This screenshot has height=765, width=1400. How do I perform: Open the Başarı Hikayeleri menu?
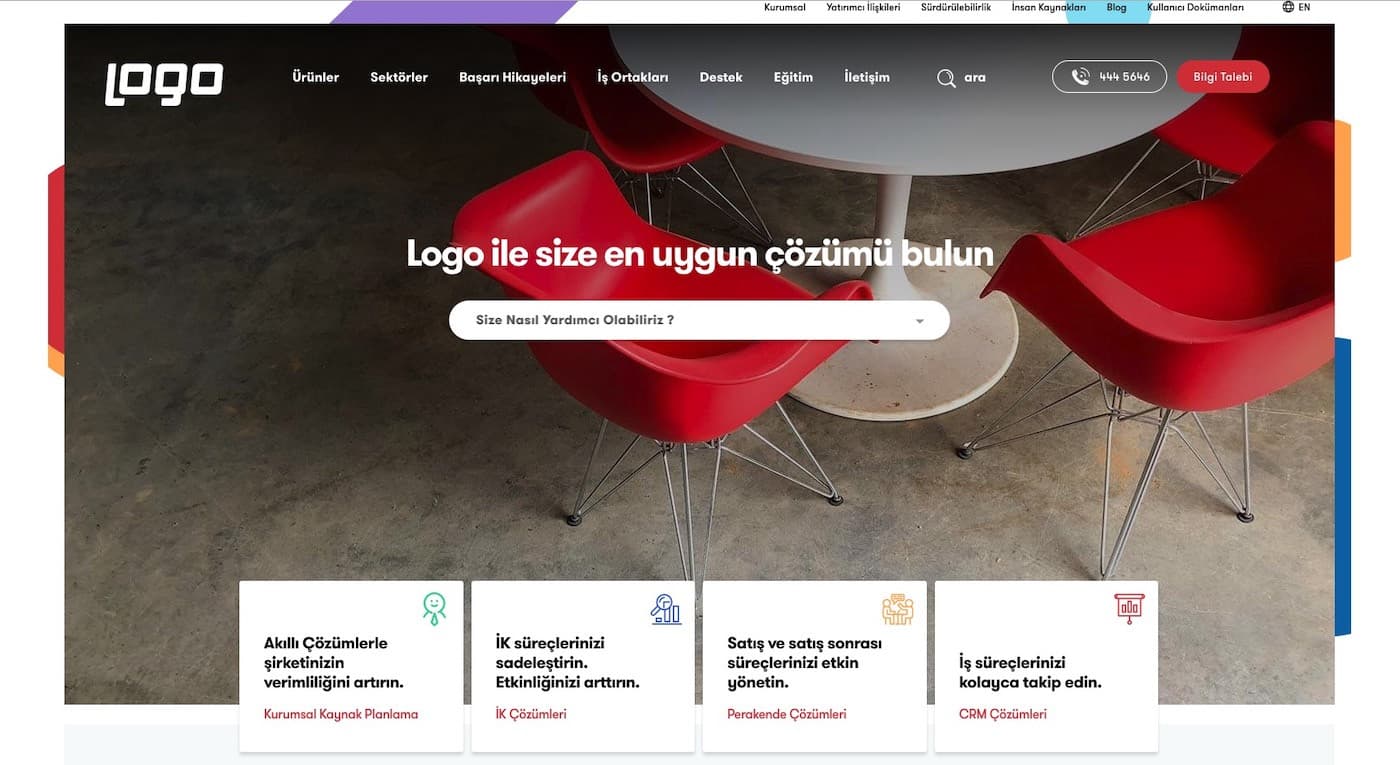pyautogui.click(x=512, y=77)
